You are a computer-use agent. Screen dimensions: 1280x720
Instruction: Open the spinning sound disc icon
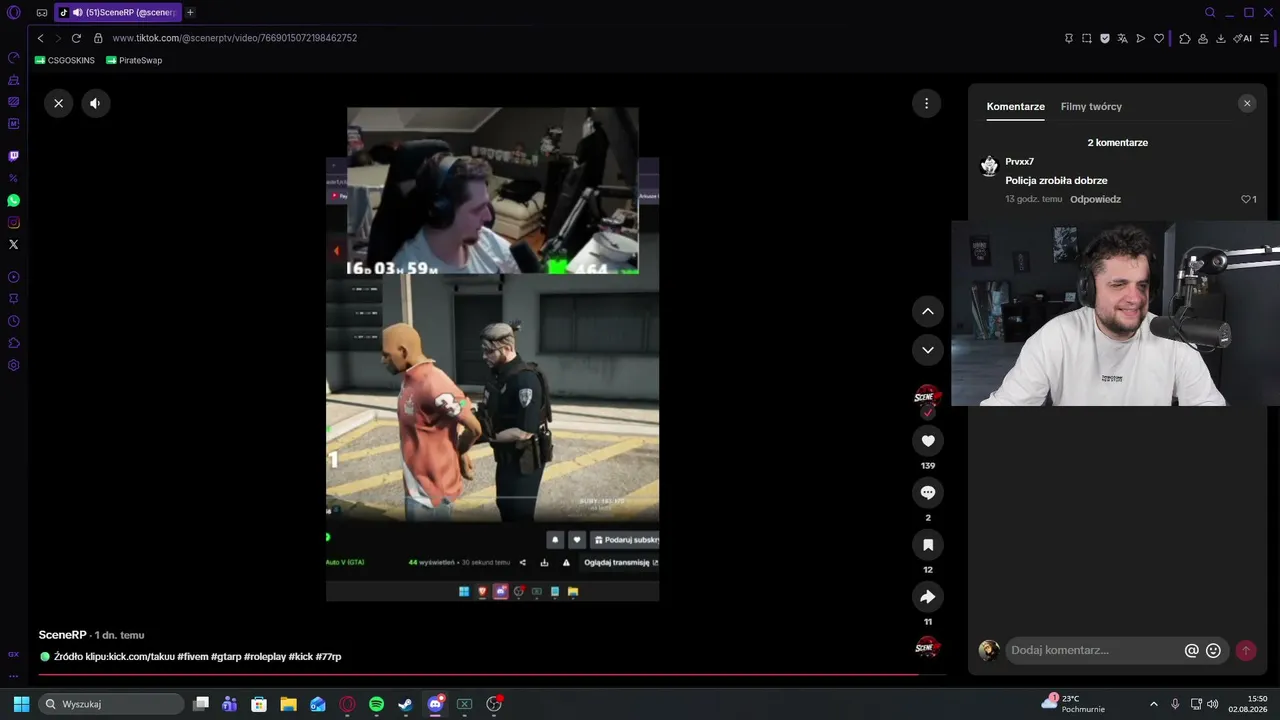[x=928, y=647]
